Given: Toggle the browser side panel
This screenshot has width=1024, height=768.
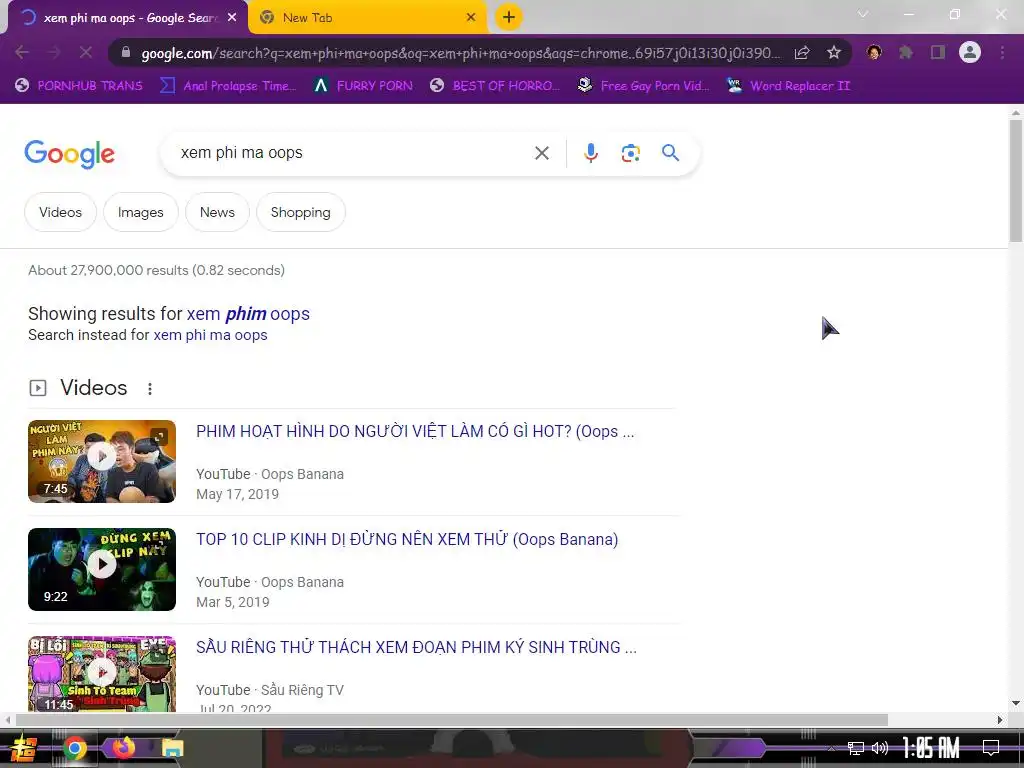Looking at the screenshot, I should pos(938,52).
